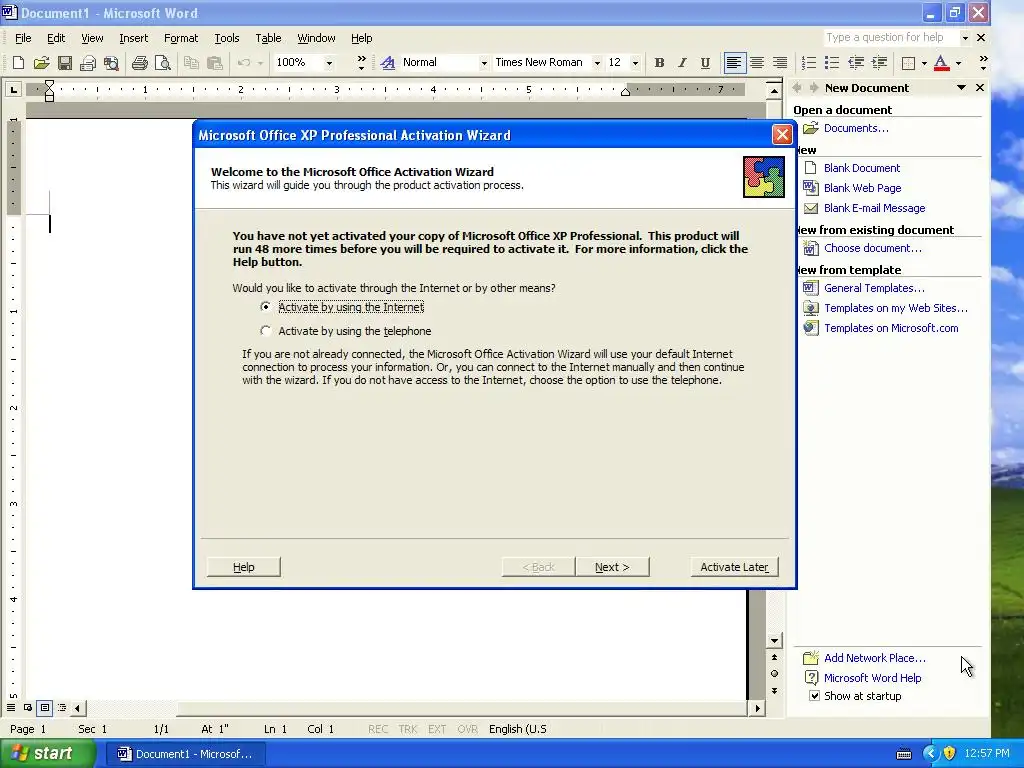The height and width of the screenshot is (768, 1024).
Task: Click the Copy toolbar icon
Action: (191, 63)
